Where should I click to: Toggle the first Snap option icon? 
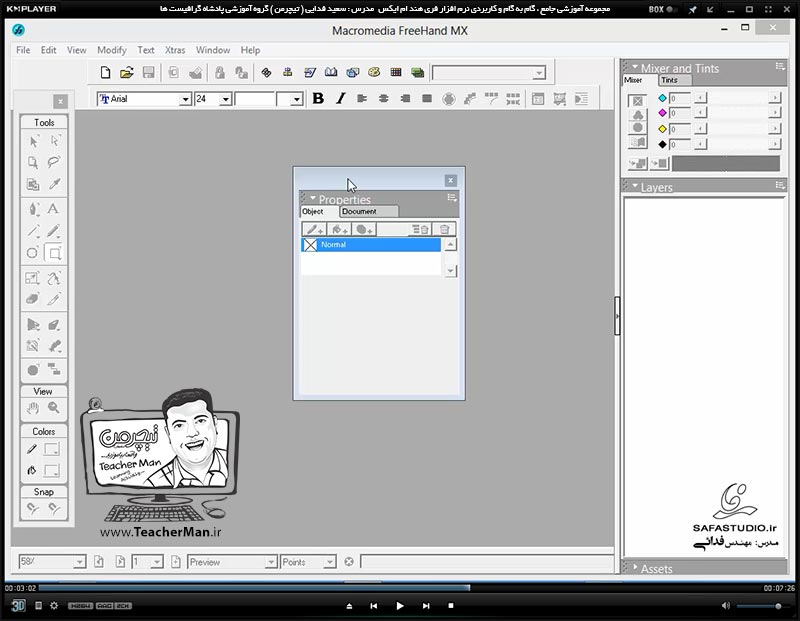33,509
